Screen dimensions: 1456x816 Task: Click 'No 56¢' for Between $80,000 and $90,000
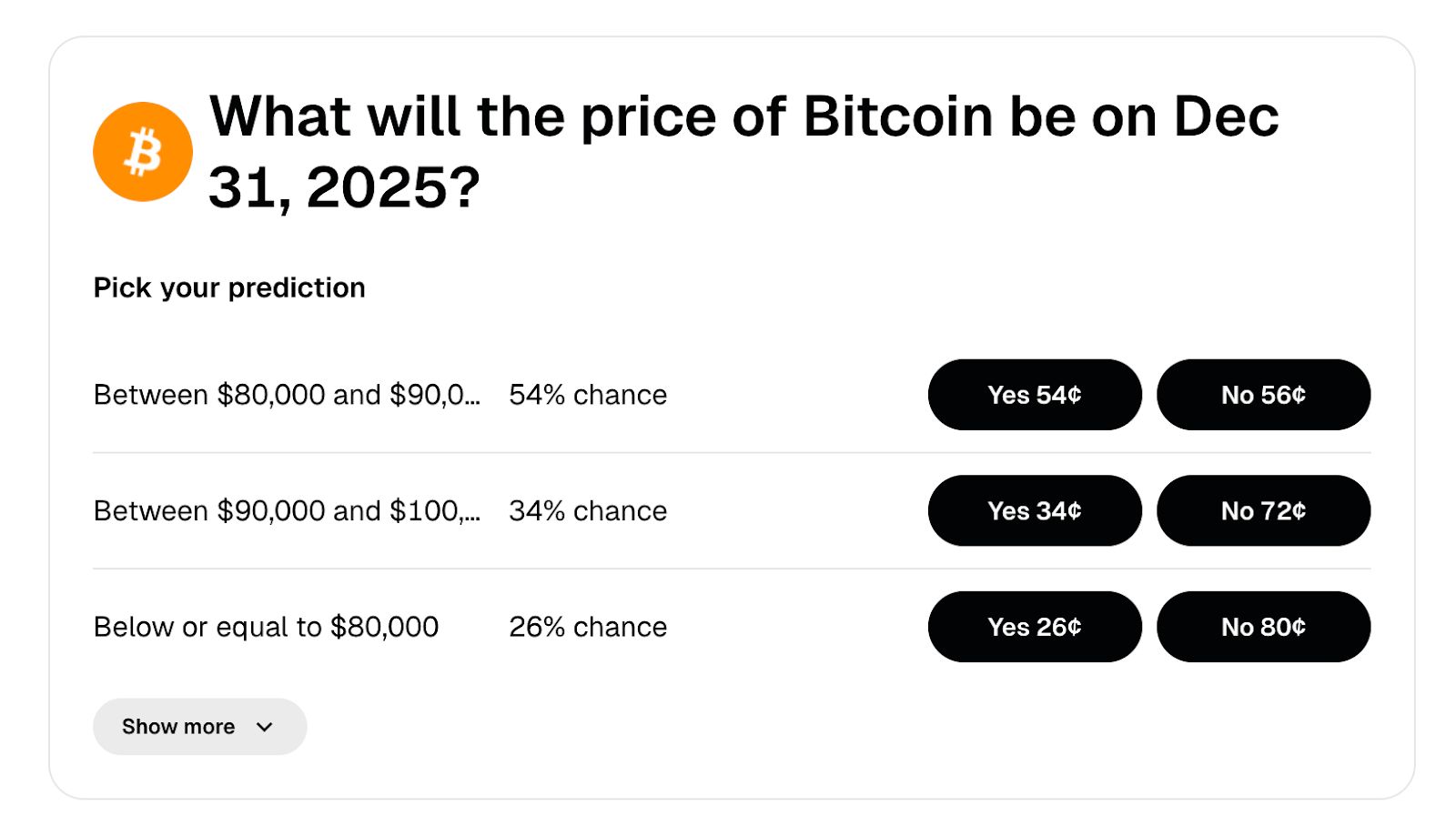coord(1263,394)
